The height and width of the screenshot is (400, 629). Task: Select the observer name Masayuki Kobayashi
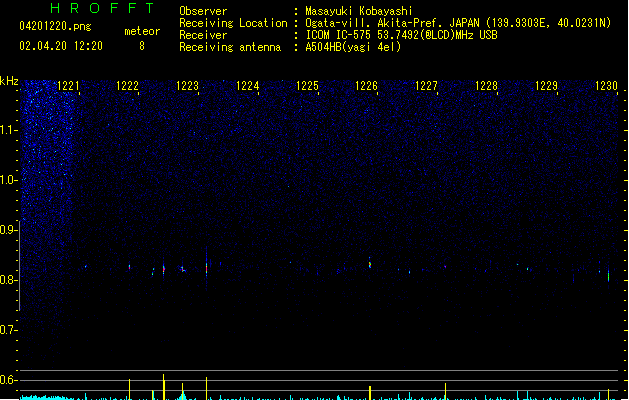pyautogui.click(x=359, y=11)
